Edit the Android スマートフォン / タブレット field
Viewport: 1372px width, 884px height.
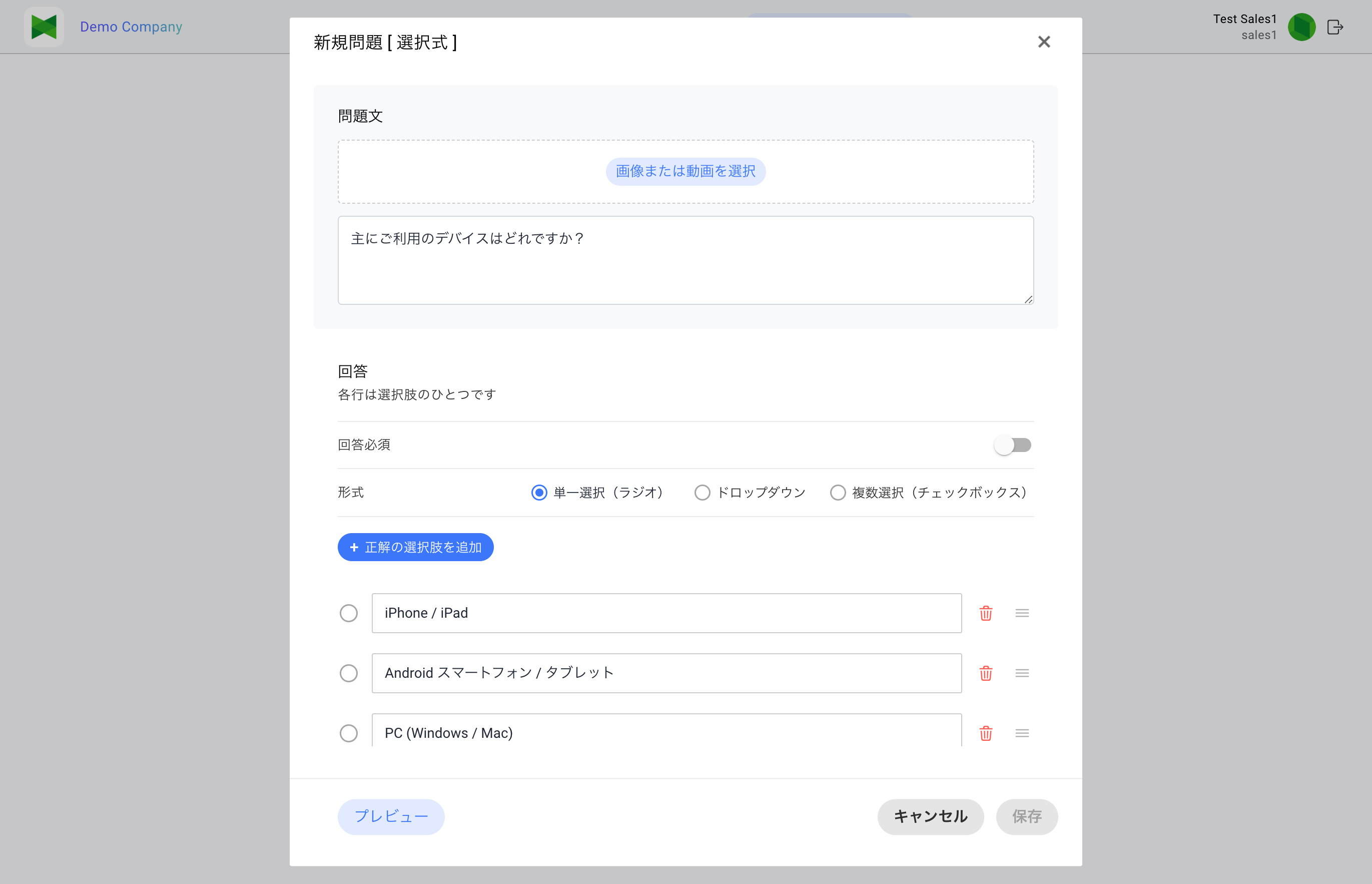click(666, 673)
